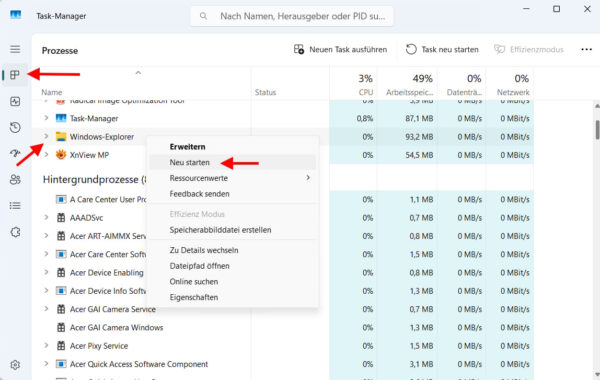Open Eigenschaften from the context menu

pos(194,297)
